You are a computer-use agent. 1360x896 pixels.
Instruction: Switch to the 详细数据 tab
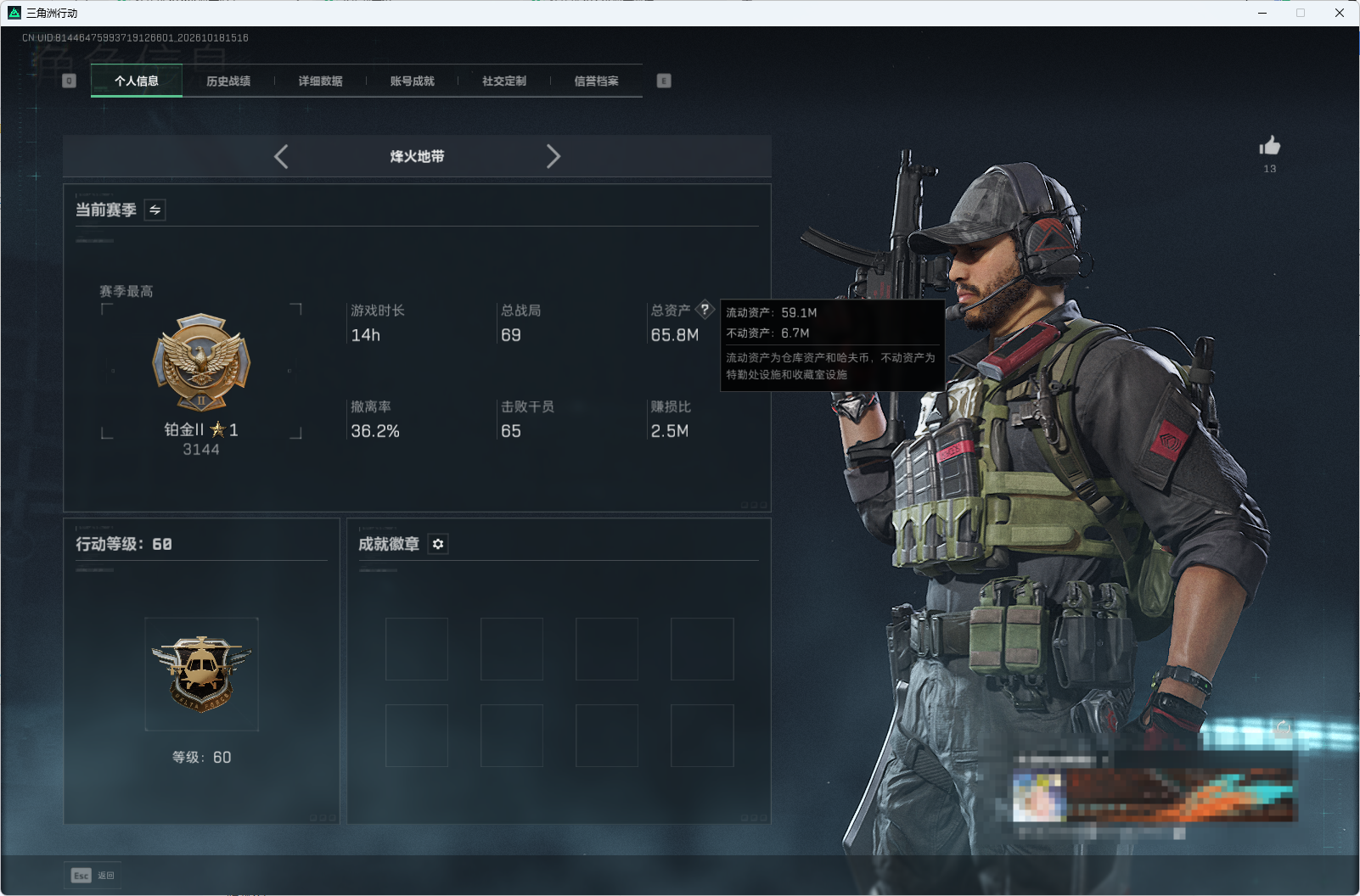tap(320, 81)
